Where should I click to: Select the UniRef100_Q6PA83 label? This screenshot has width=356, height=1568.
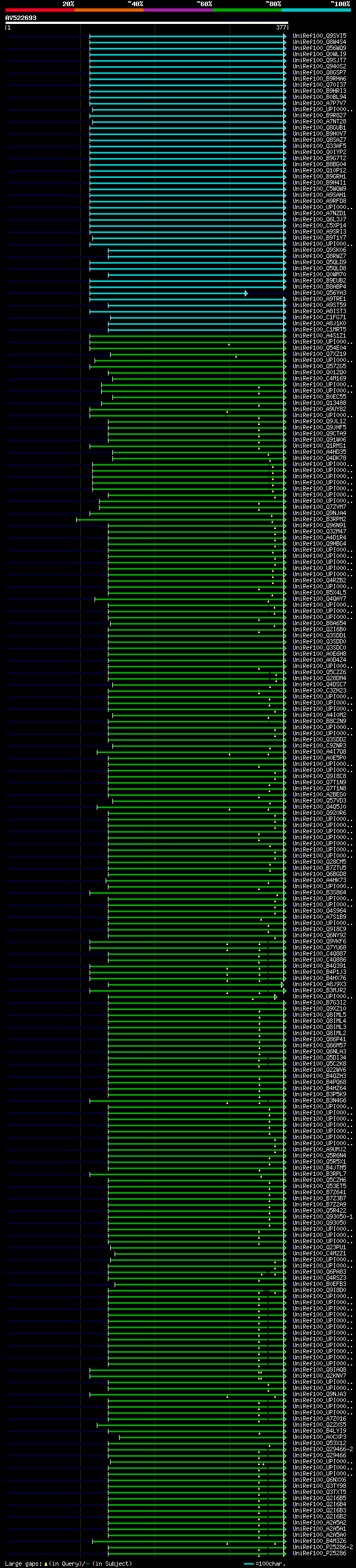[x=319, y=1272]
